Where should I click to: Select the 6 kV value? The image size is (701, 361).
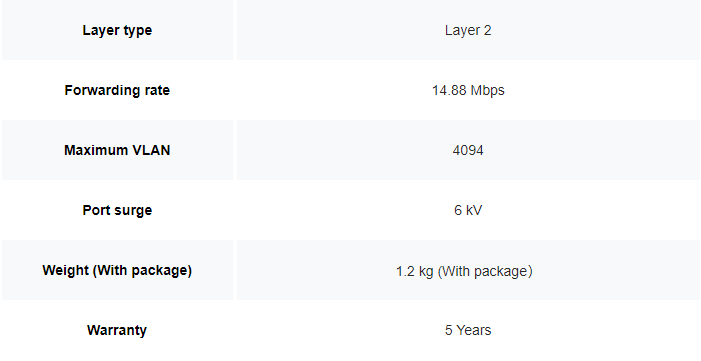[468, 210]
